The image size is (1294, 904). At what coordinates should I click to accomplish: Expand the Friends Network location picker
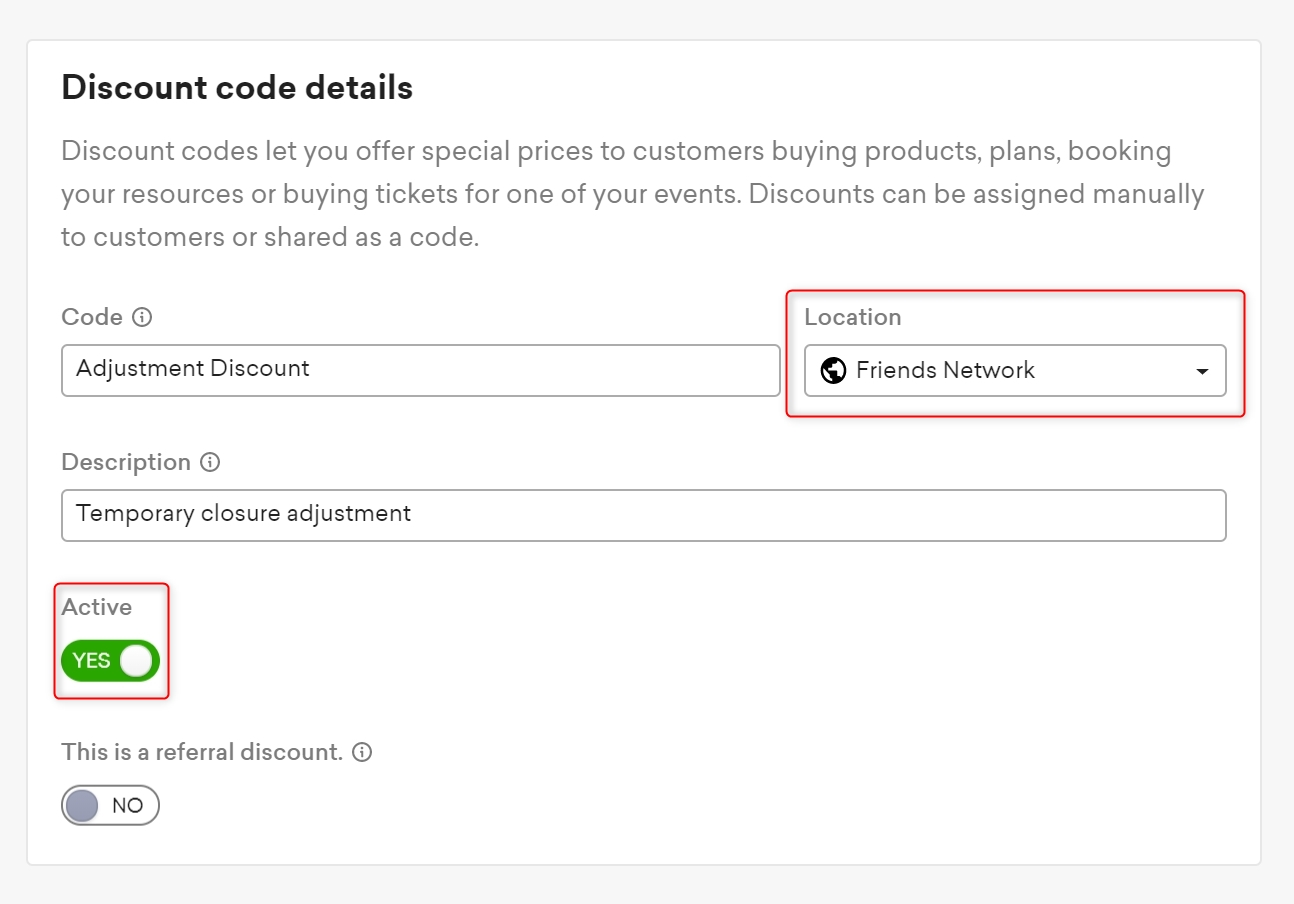click(1014, 370)
